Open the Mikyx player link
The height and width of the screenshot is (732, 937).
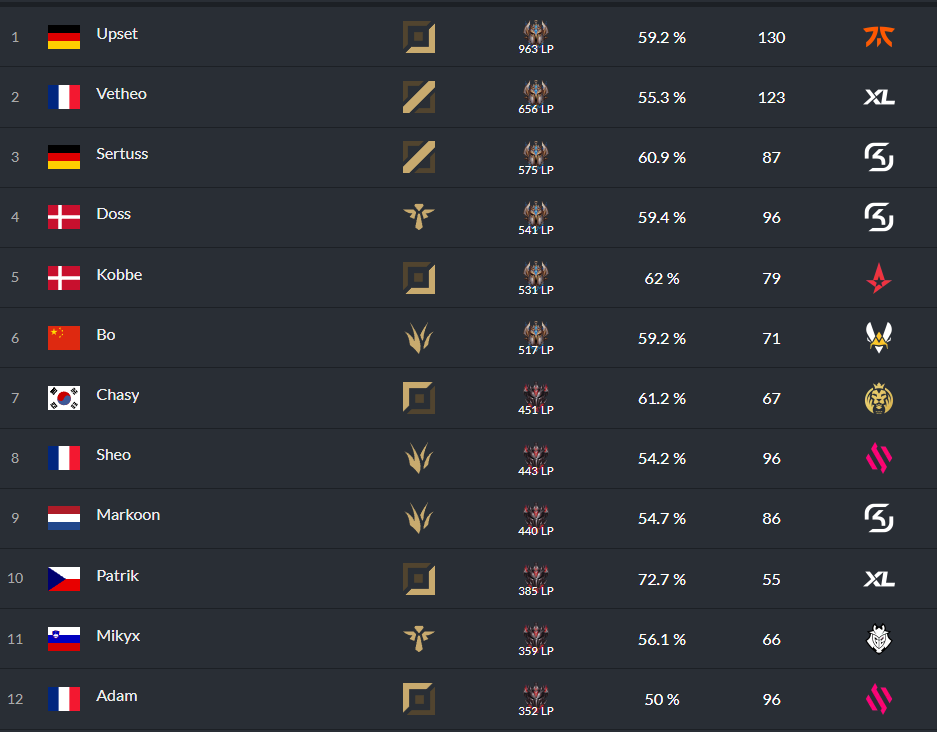pyautogui.click(x=118, y=636)
